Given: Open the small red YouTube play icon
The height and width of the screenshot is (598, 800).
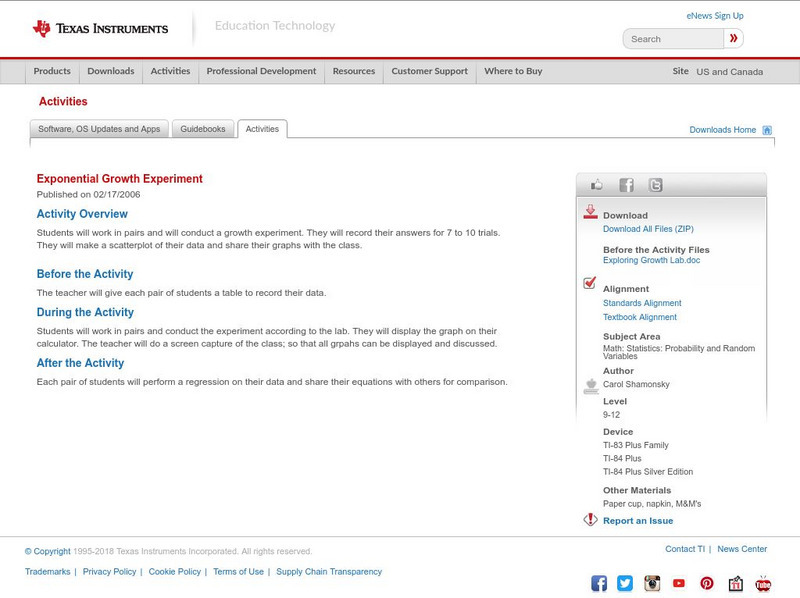Looking at the screenshot, I should click(679, 583).
